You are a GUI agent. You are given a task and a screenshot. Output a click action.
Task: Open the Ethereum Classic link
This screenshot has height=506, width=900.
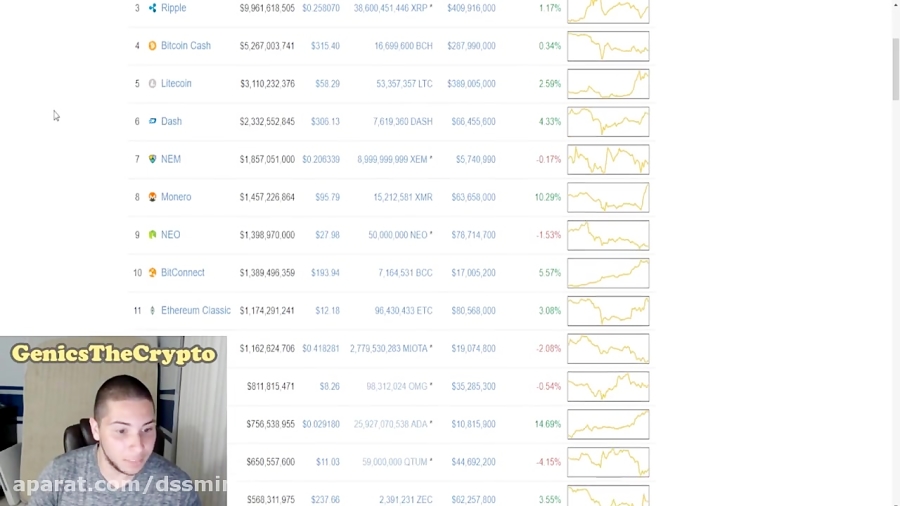(196, 311)
